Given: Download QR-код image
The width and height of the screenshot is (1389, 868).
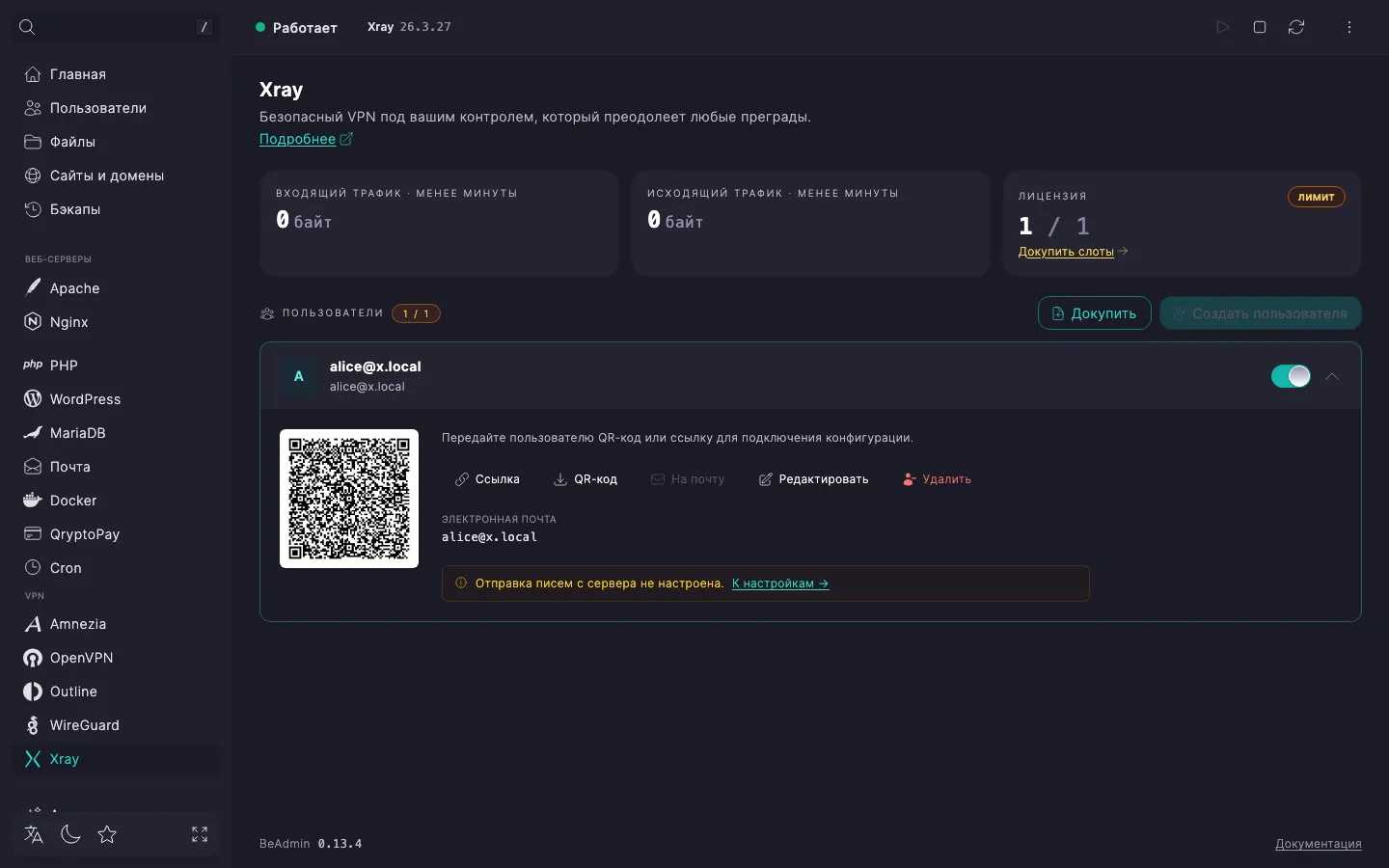Looking at the screenshot, I should pyautogui.click(x=586, y=479).
